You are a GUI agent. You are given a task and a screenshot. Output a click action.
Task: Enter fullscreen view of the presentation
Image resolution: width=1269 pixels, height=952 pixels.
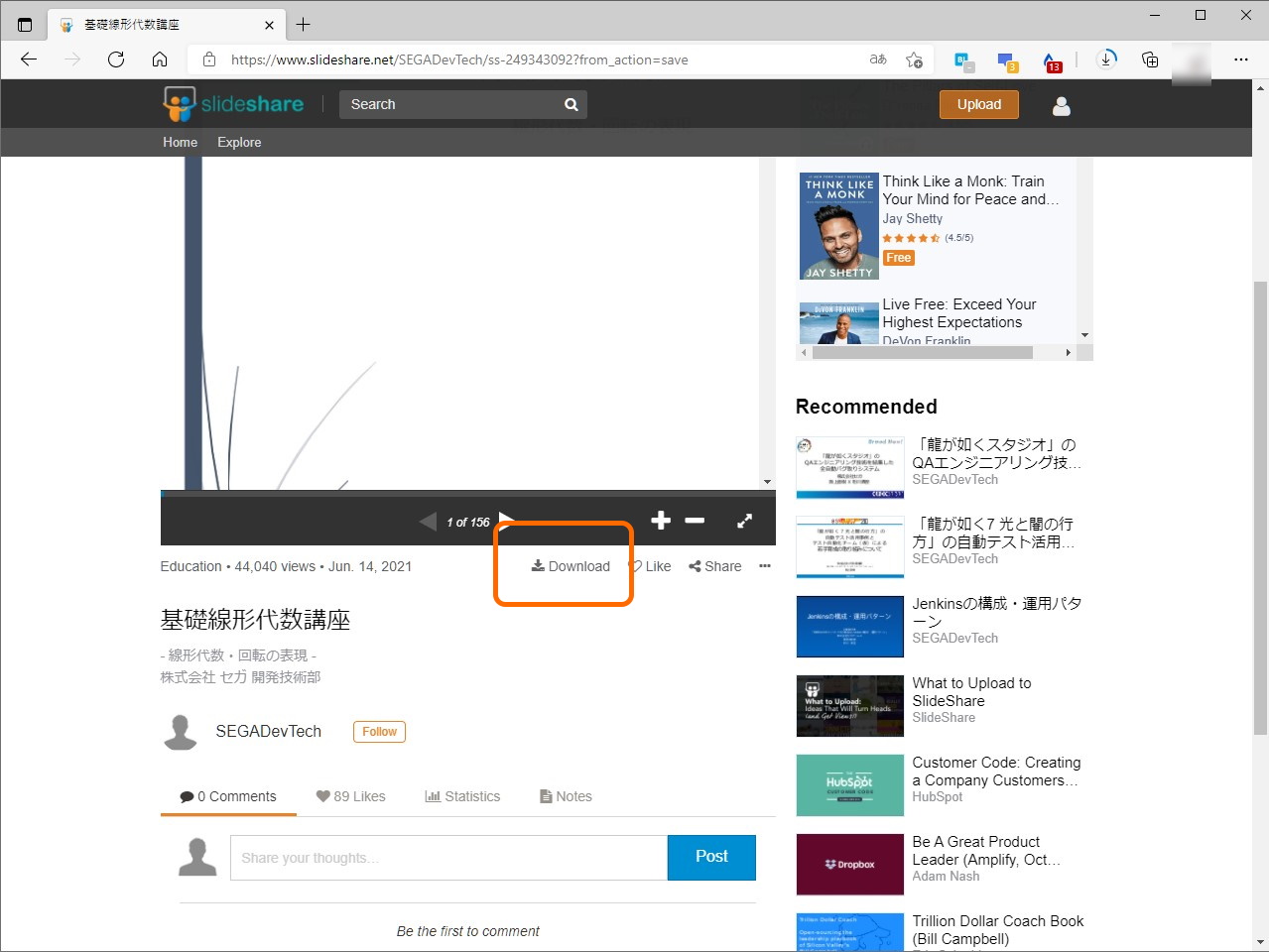744,520
